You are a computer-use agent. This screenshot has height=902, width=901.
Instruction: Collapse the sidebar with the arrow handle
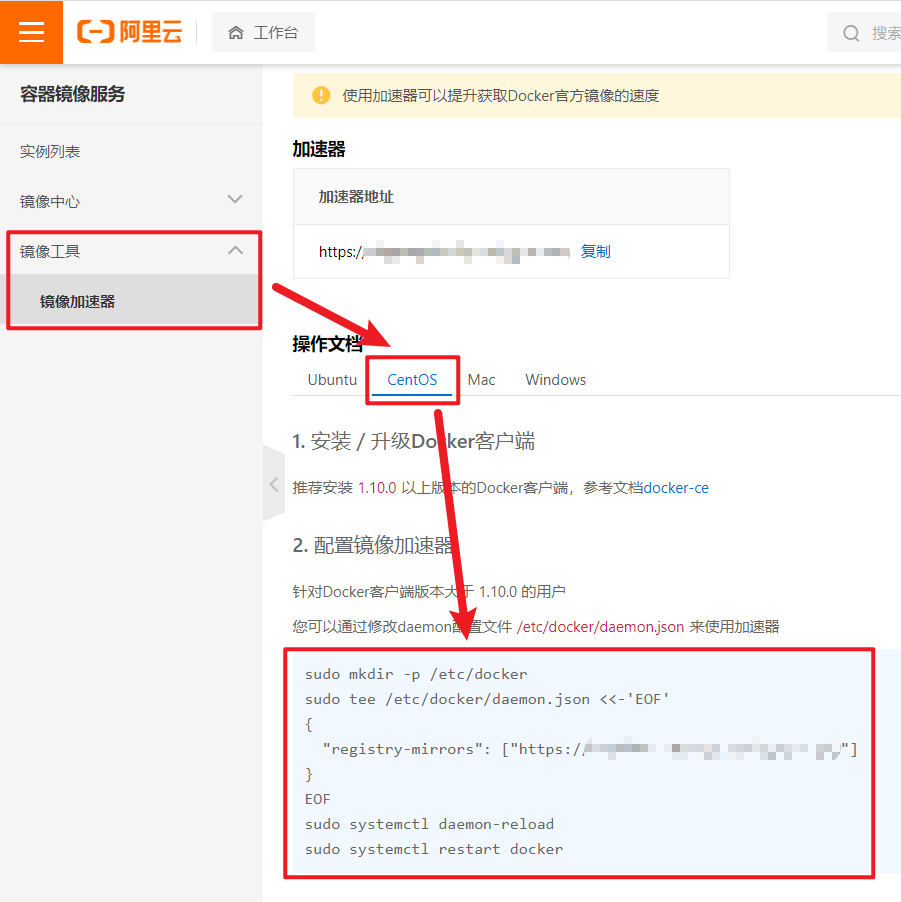(273, 484)
